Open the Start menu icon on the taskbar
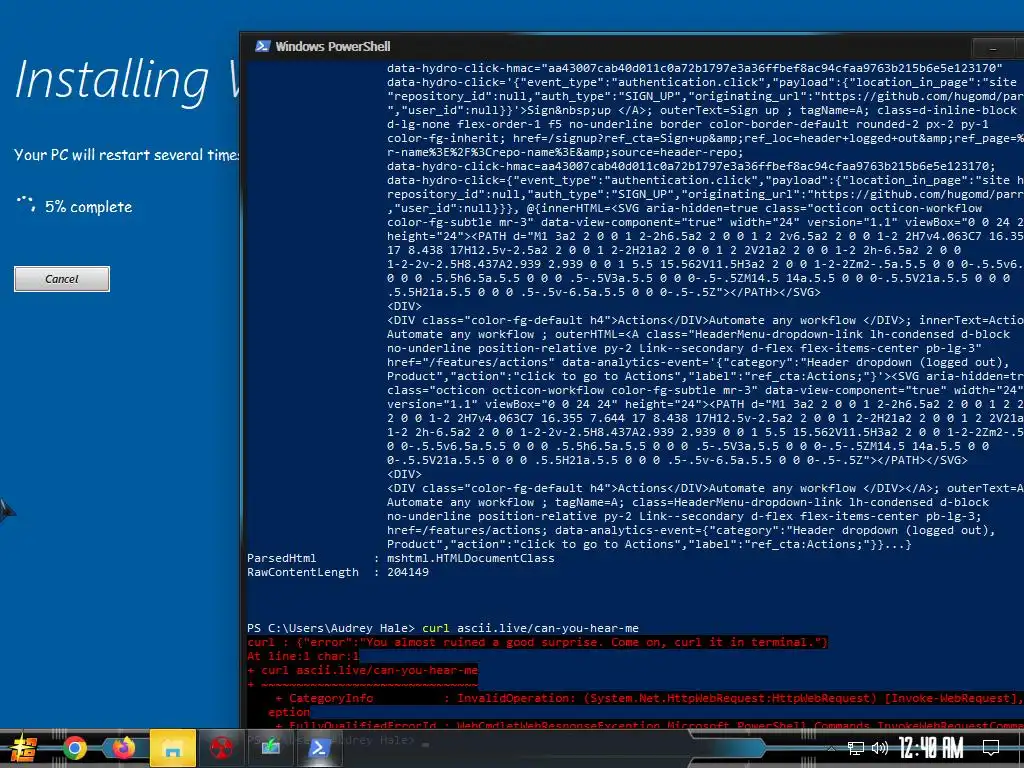This screenshot has width=1024, height=768. pyautogui.click(x=24, y=748)
